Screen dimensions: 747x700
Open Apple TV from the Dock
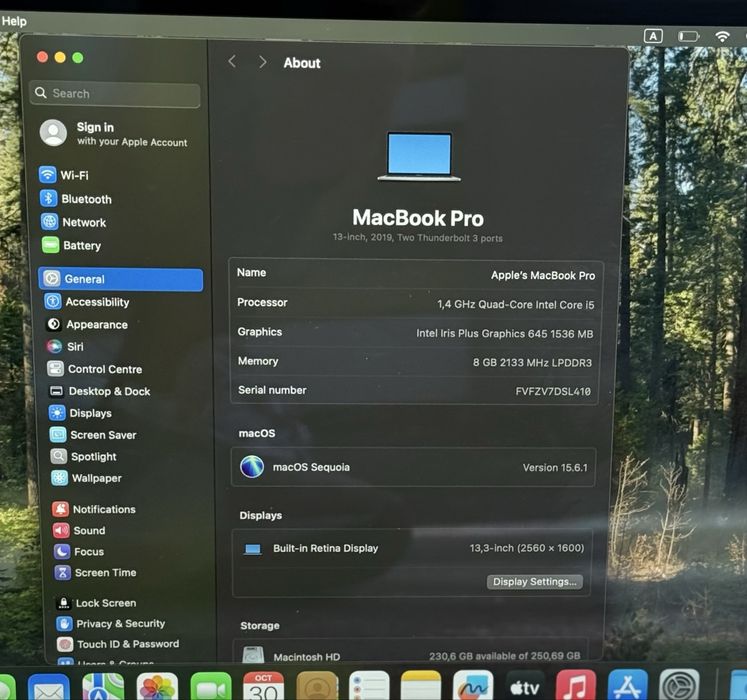525,685
